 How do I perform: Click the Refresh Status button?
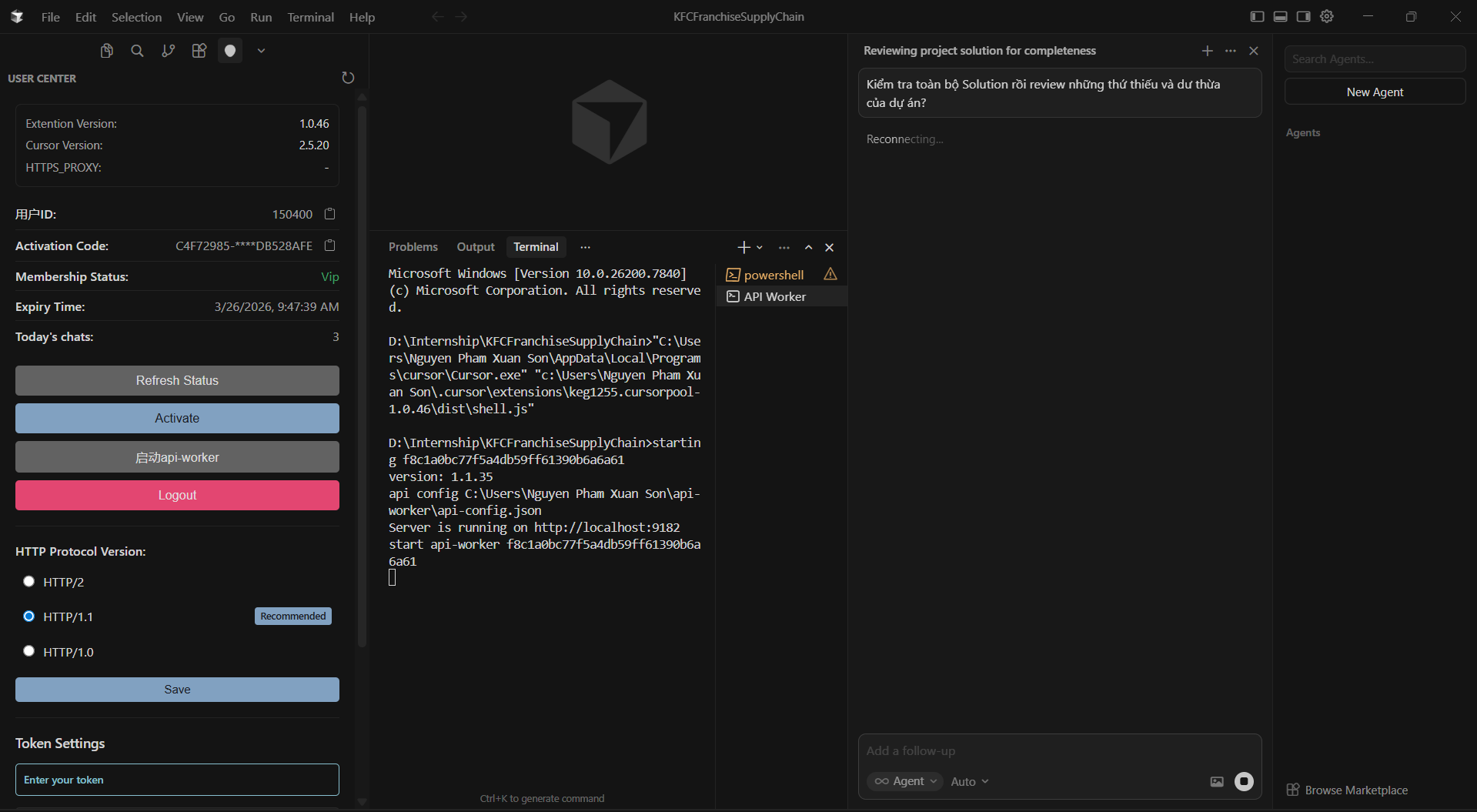coord(177,380)
